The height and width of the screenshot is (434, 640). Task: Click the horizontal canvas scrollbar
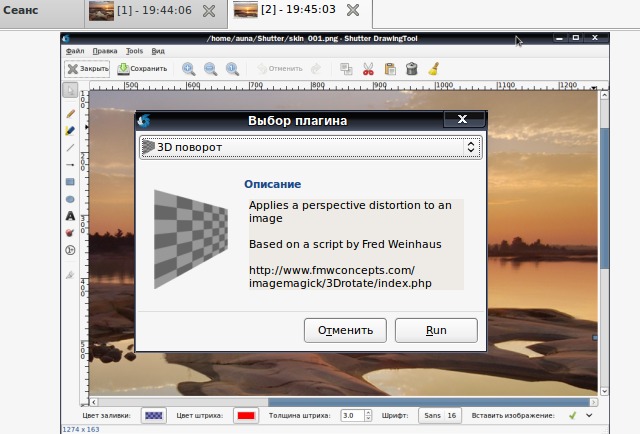(429, 402)
